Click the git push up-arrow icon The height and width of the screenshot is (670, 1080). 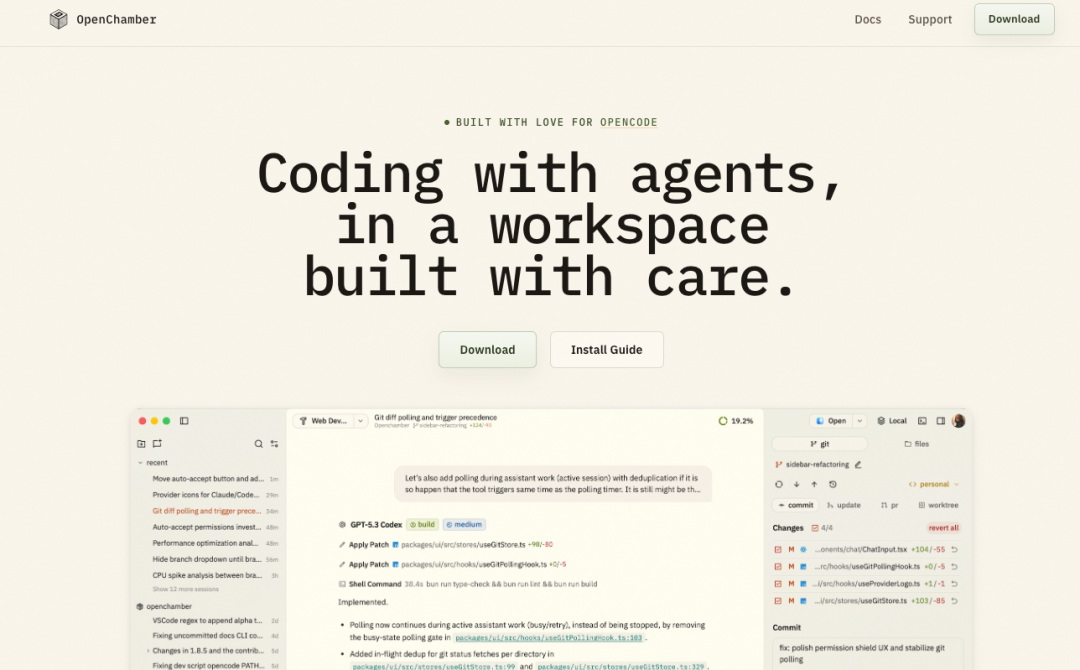(x=814, y=484)
